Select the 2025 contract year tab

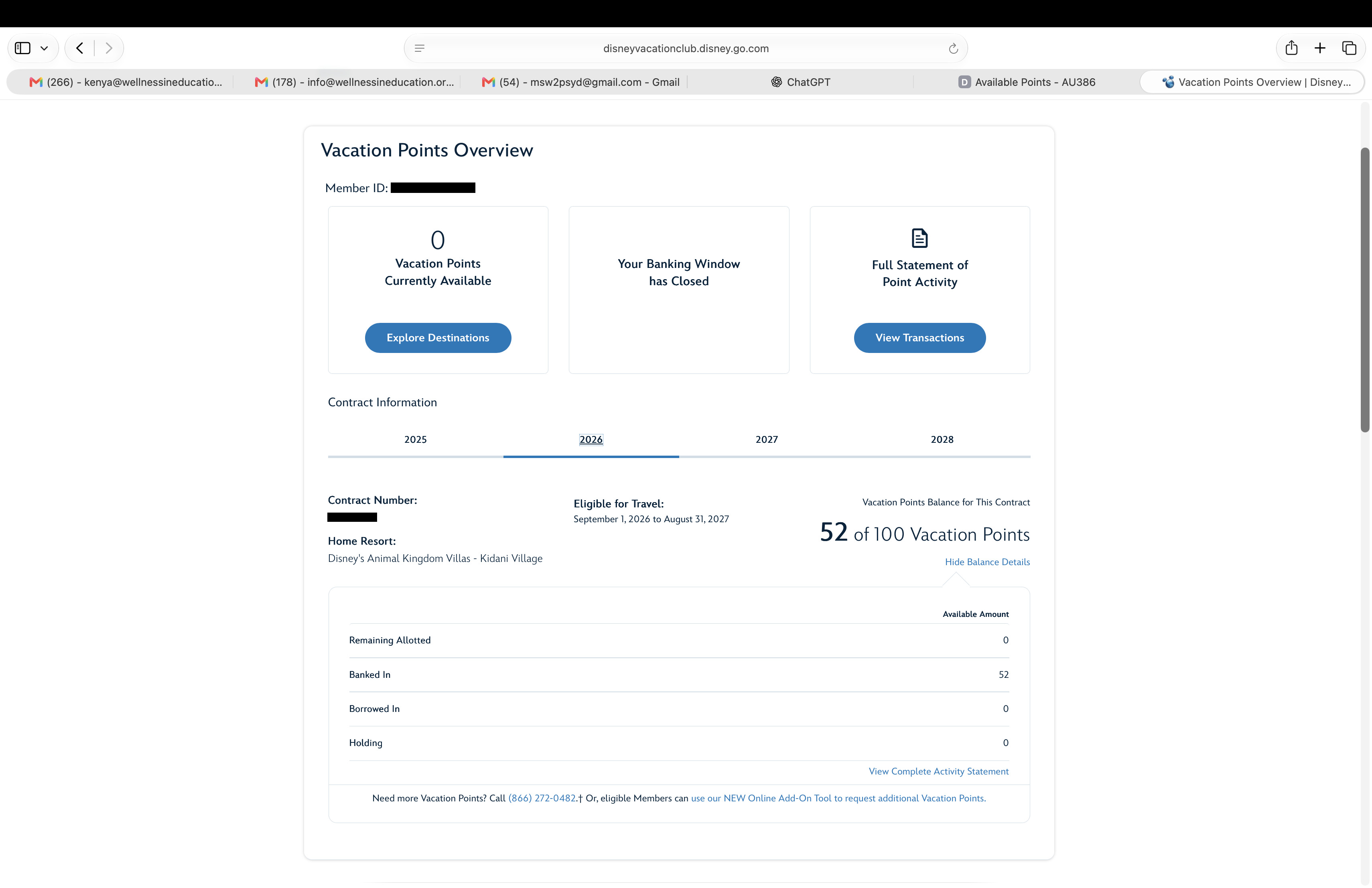click(415, 440)
